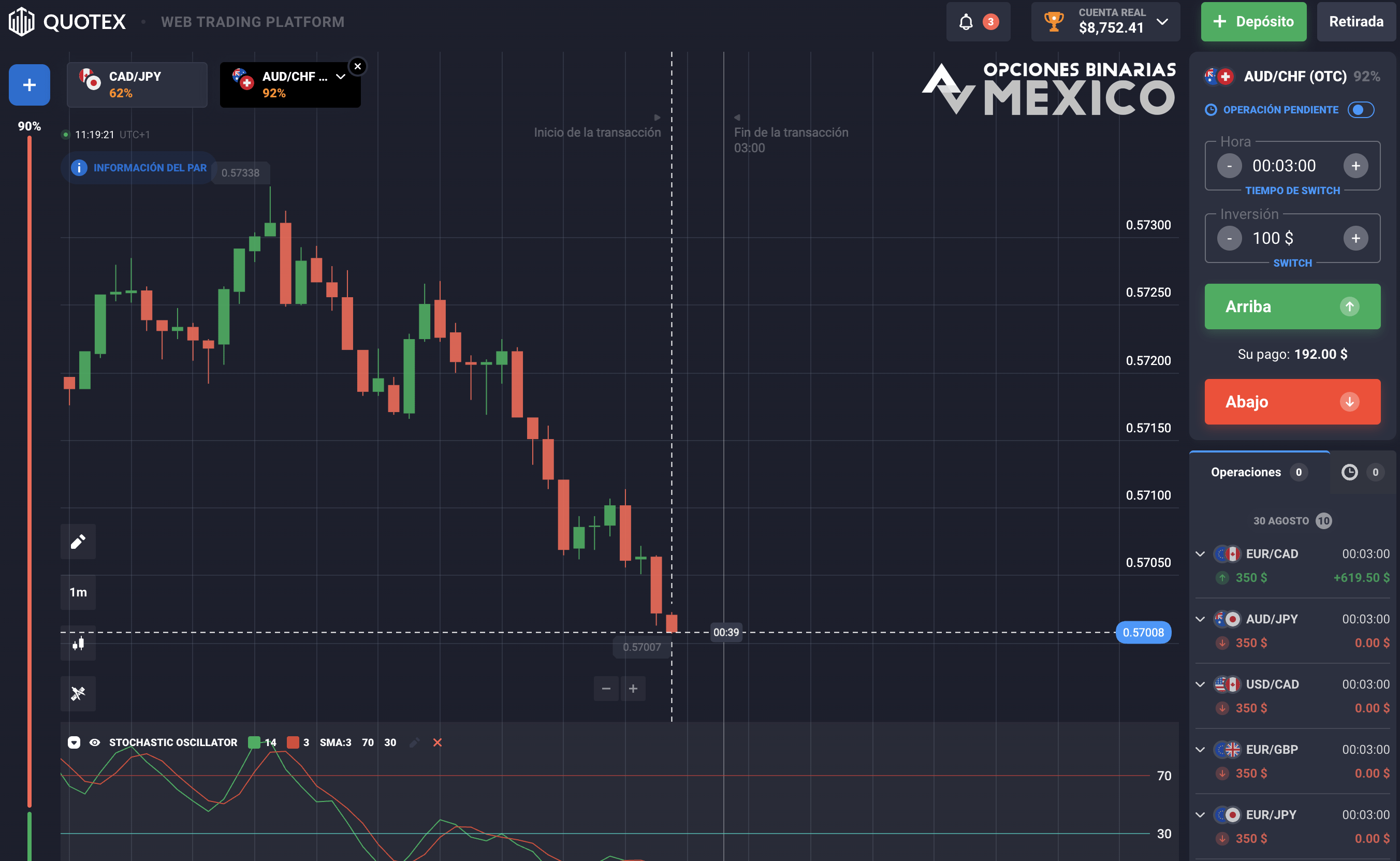Click the 11:19:21 clock time
This screenshot has height=861, width=1400.
[x=95, y=135]
